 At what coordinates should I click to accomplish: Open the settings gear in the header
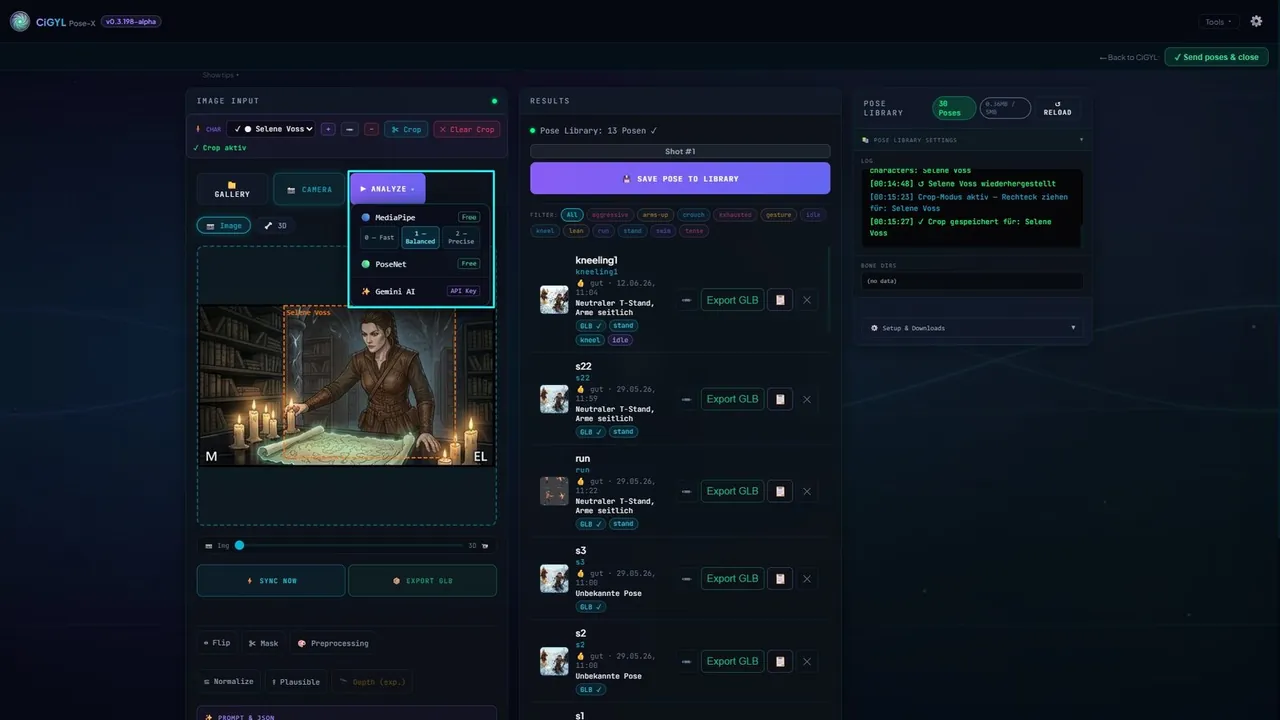coord(1257,21)
